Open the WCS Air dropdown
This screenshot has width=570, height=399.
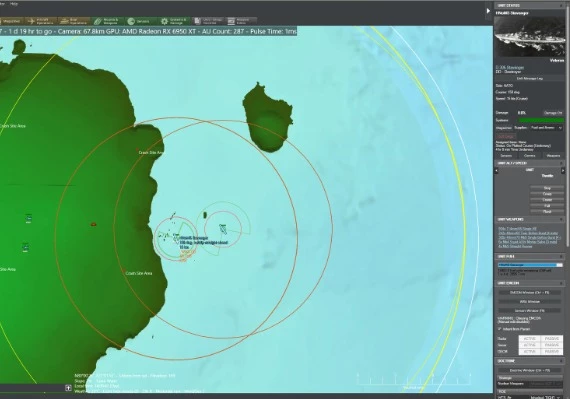(545, 397)
